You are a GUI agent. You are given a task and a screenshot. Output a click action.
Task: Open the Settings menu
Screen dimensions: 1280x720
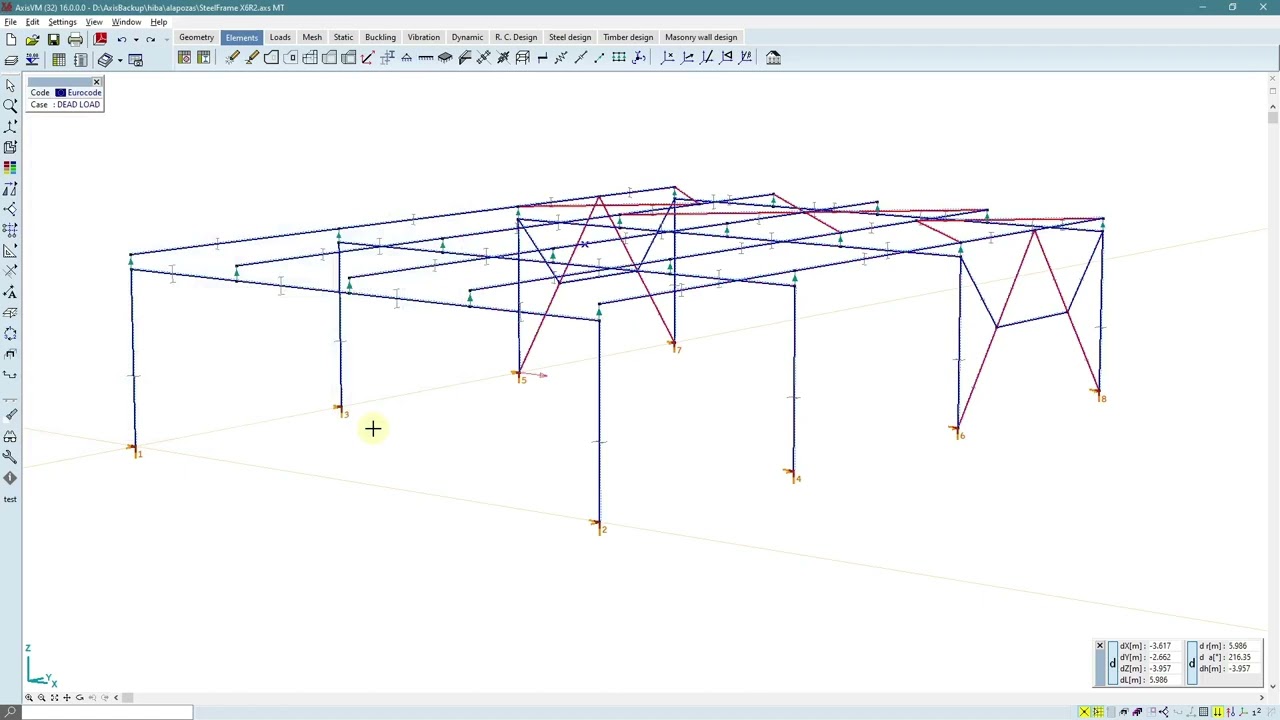62,22
